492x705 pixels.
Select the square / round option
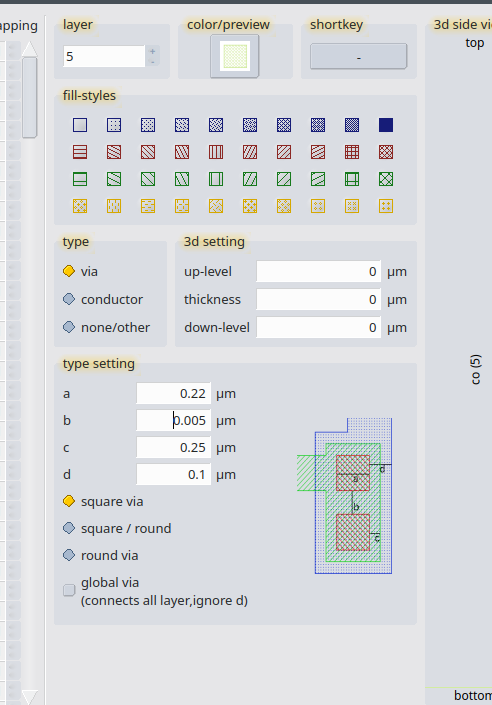pos(69,528)
